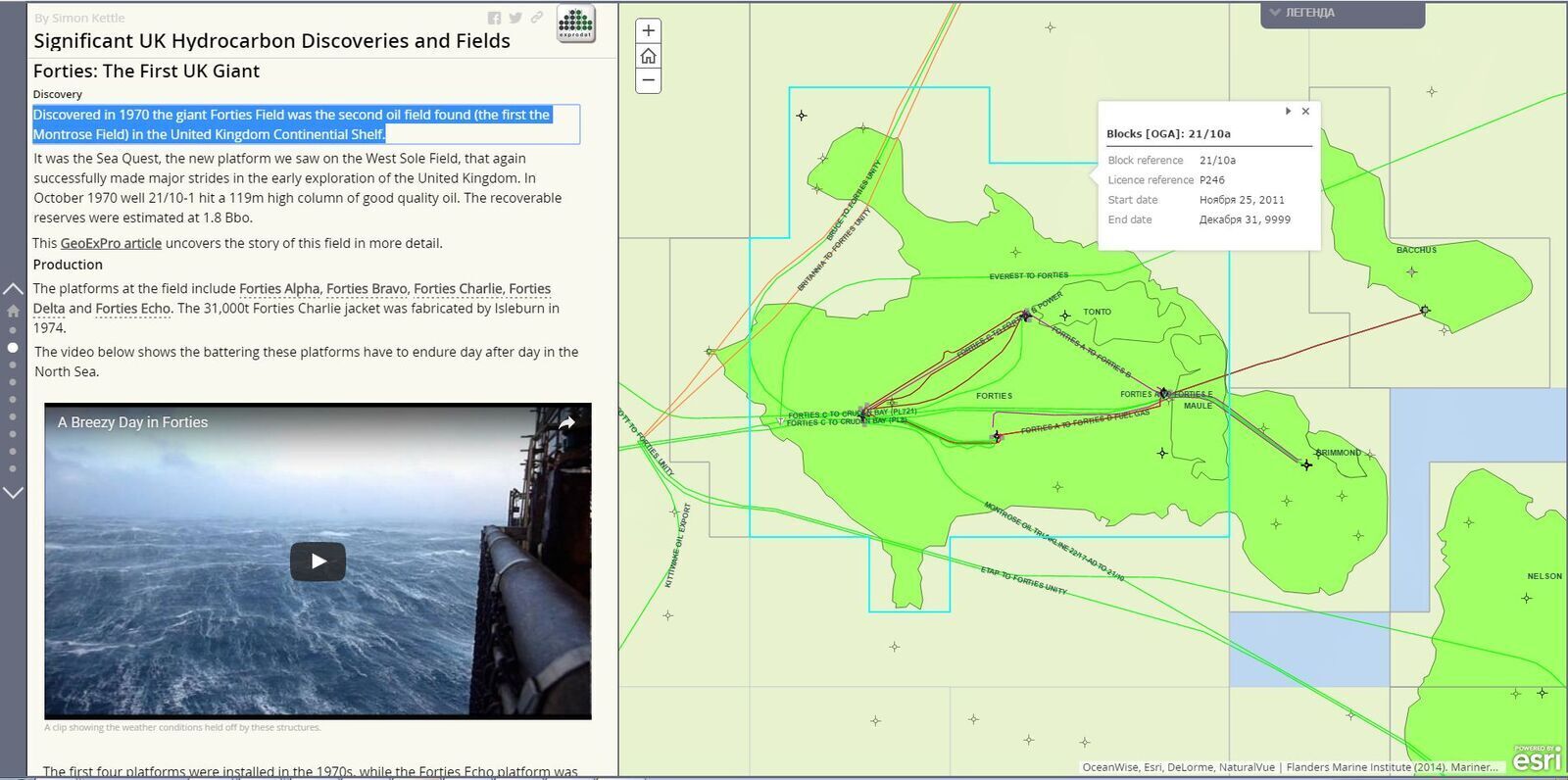Click the MAULE field label on map
The width and height of the screenshot is (1568, 780).
pos(1198,406)
